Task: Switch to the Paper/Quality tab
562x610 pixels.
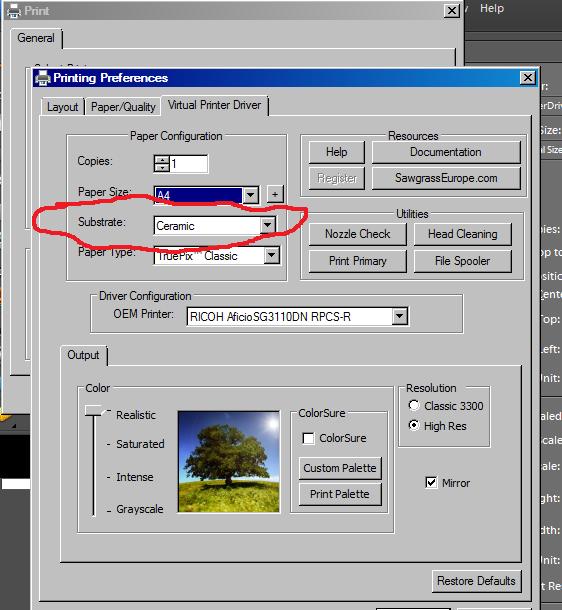Action: pyautogui.click(x=123, y=107)
